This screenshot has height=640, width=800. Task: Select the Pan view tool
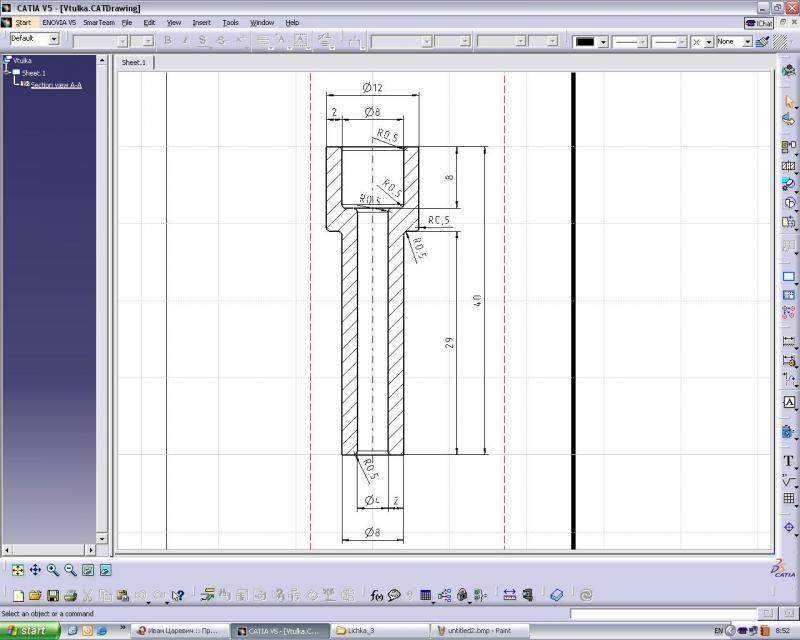(35, 570)
